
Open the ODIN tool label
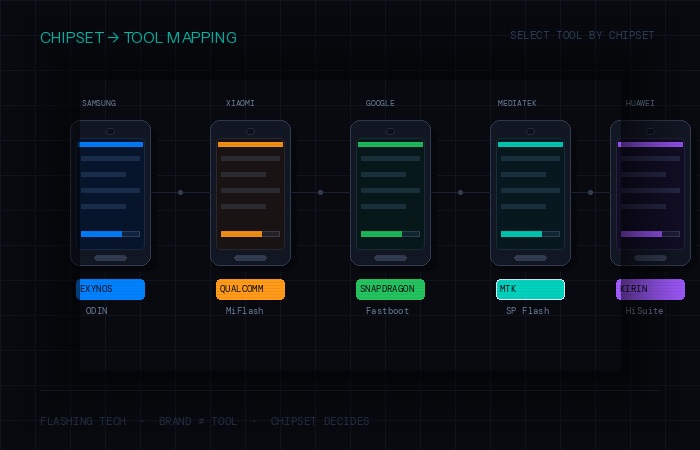pos(97,311)
